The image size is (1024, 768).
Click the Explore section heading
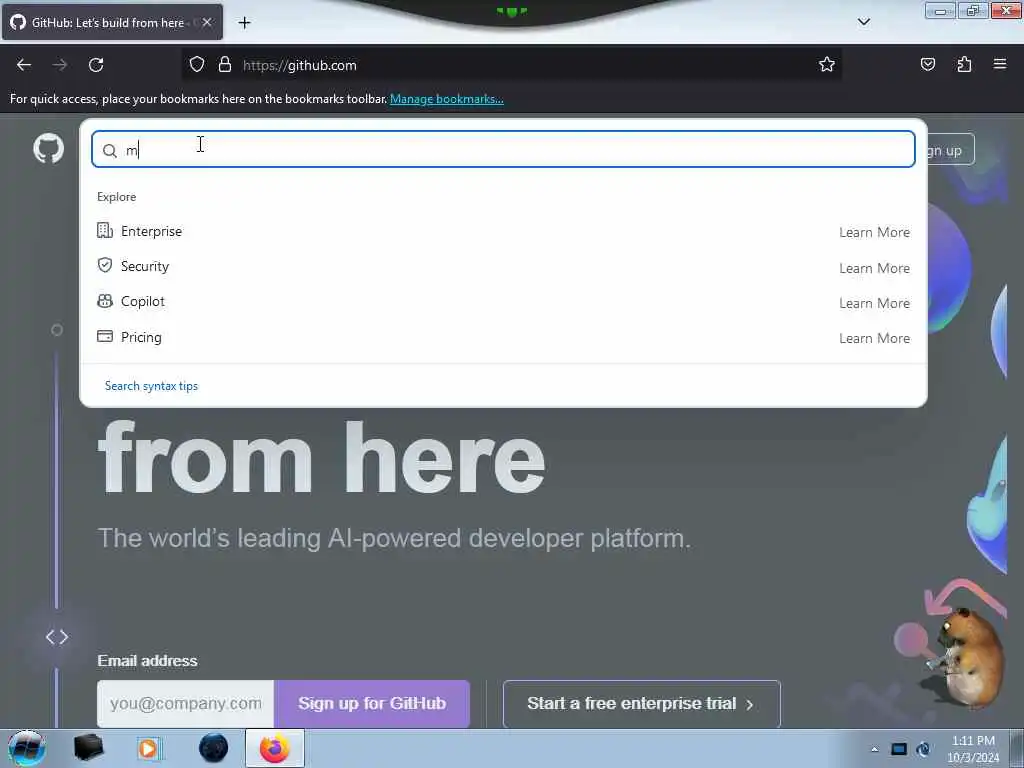click(116, 197)
